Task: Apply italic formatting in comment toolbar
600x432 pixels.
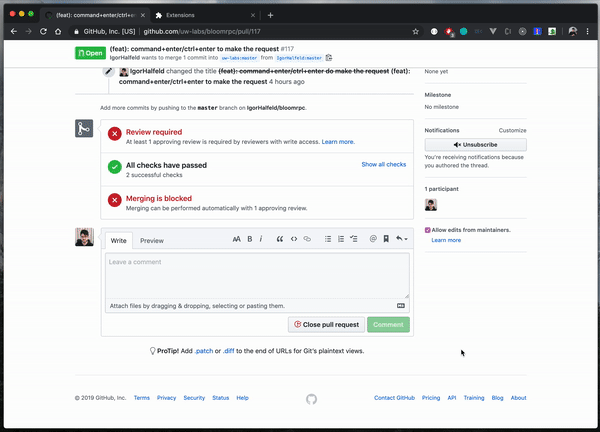Action: (261, 239)
